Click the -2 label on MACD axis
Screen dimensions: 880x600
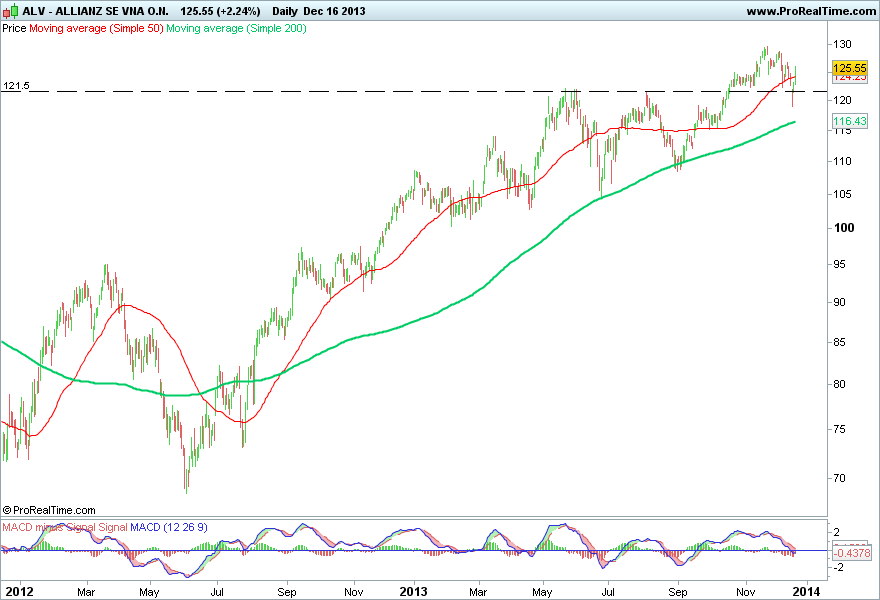836,567
